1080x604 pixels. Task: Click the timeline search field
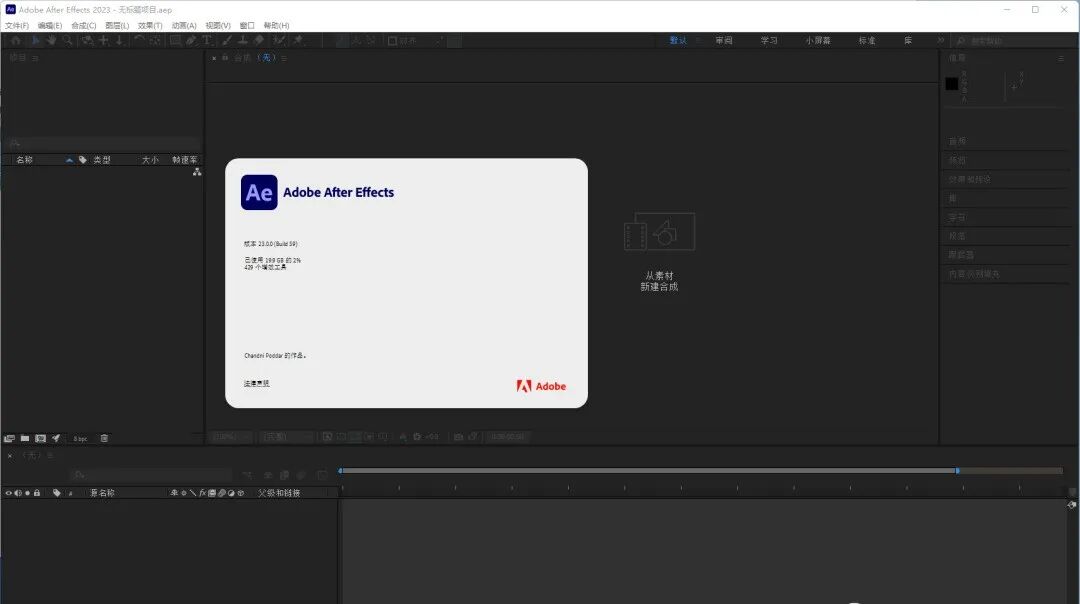tap(152, 475)
